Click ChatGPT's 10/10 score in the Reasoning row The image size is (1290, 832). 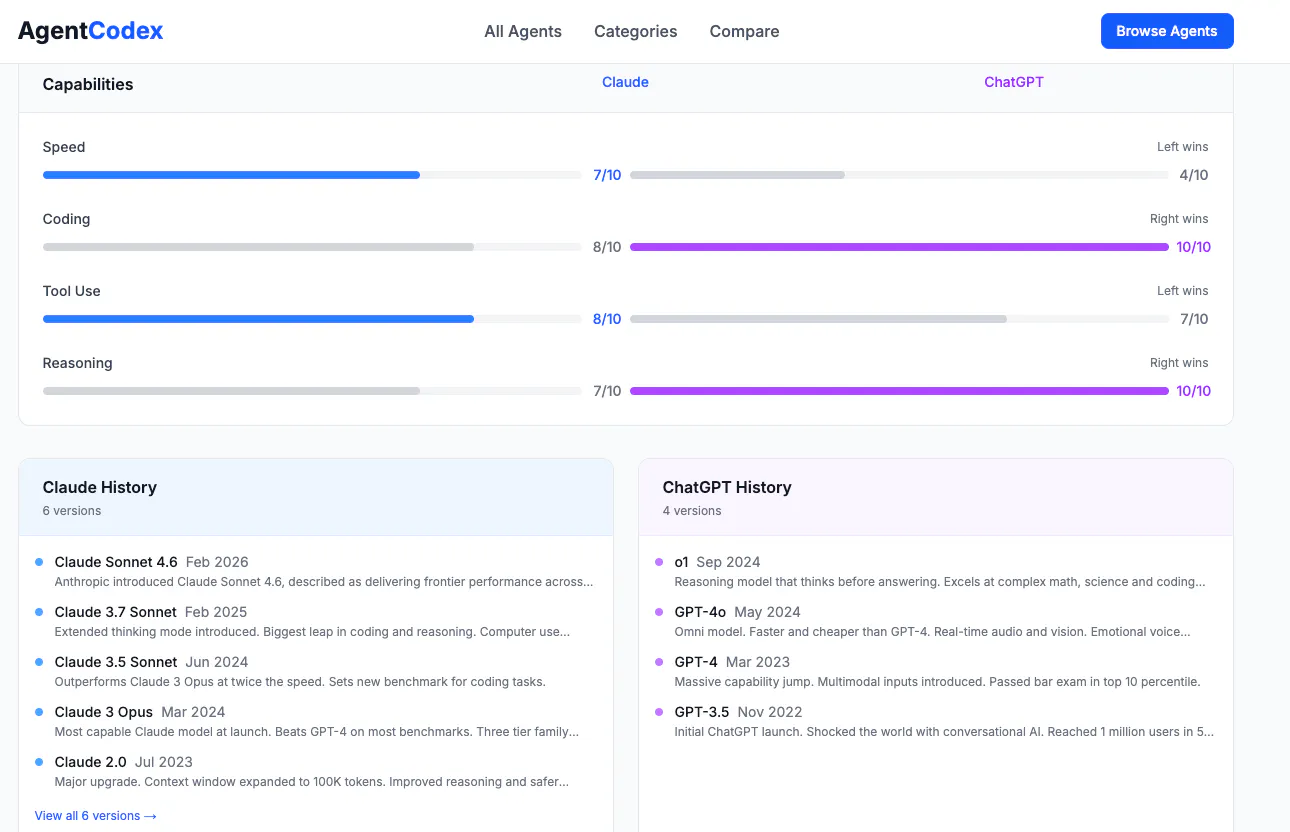click(1194, 391)
